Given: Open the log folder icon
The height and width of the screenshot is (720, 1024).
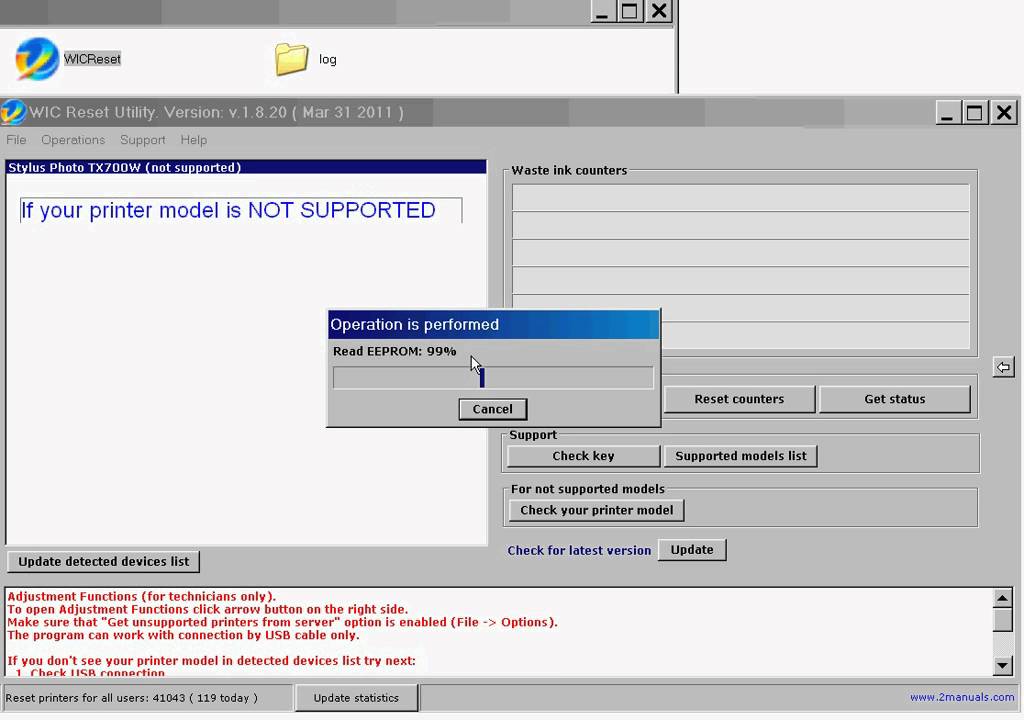Looking at the screenshot, I should [291, 59].
